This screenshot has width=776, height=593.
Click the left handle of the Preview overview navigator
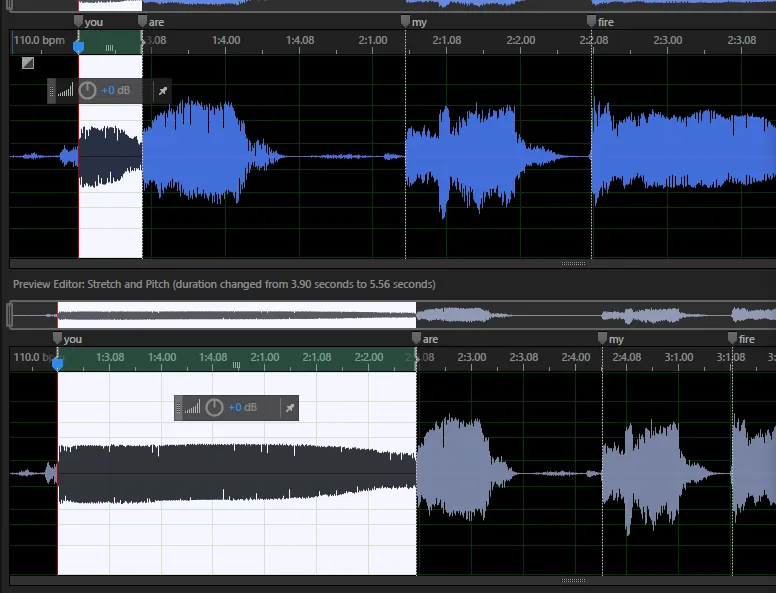coord(10,316)
